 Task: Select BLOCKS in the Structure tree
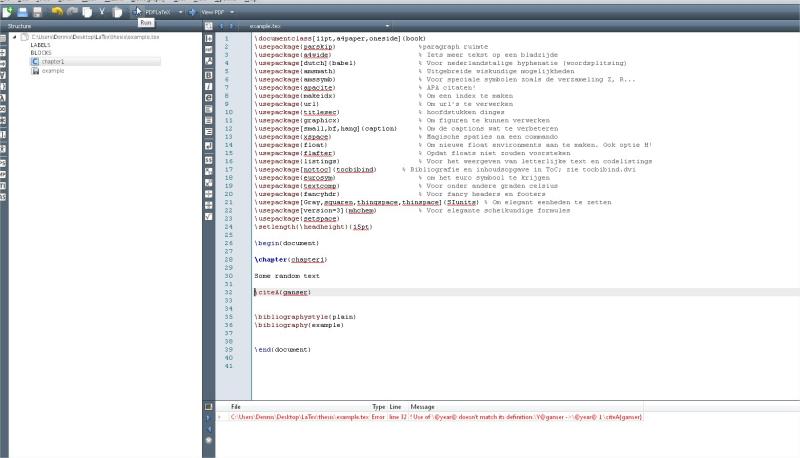click(x=41, y=53)
